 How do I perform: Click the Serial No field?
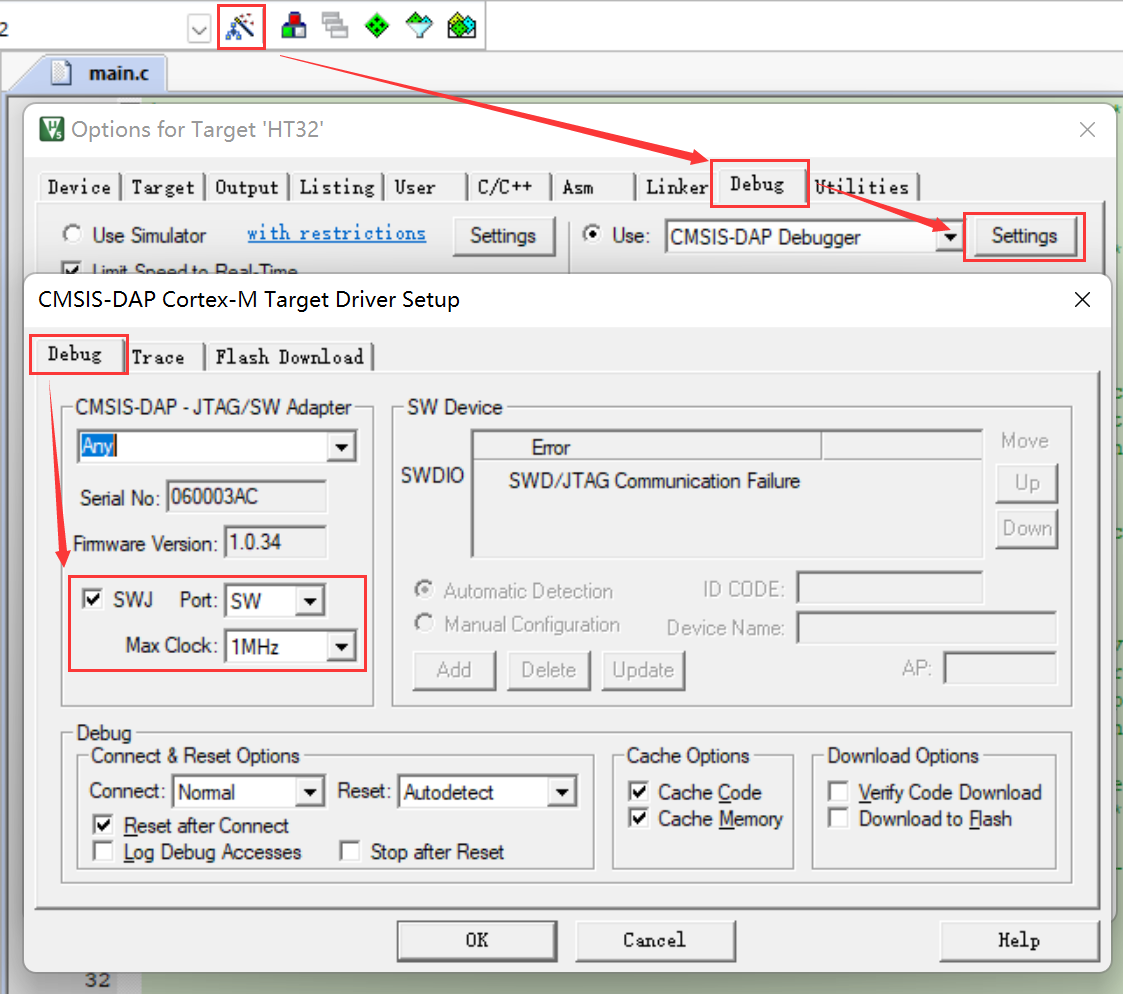246,497
